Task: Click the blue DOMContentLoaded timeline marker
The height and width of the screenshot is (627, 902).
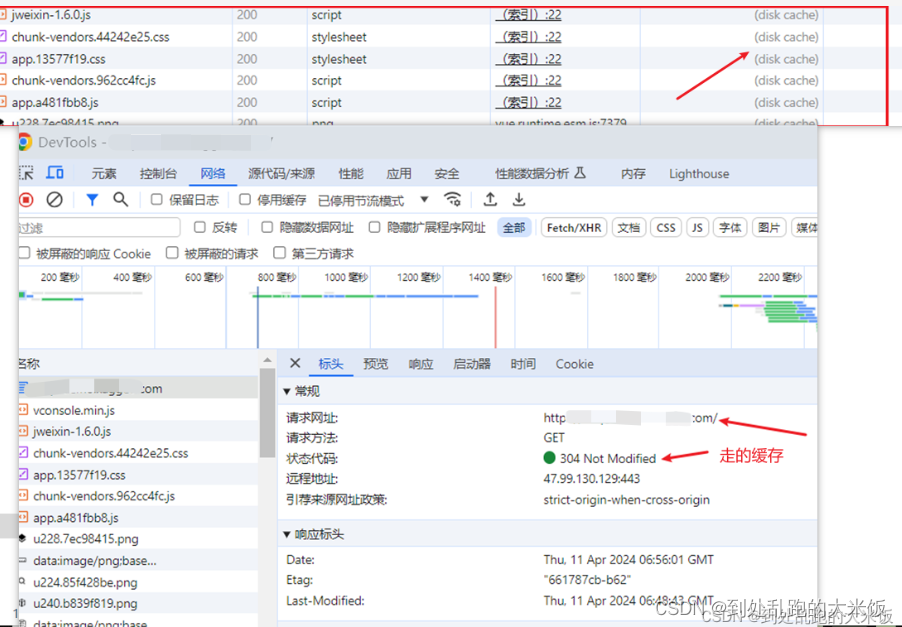Action: pyautogui.click(x=257, y=316)
